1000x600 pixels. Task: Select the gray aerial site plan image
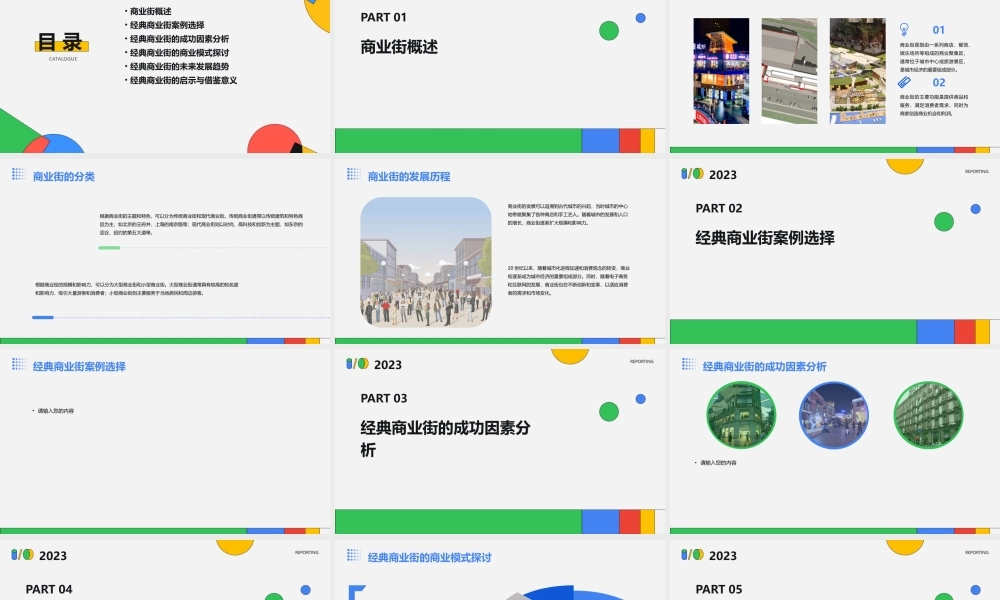pyautogui.click(x=790, y=71)
